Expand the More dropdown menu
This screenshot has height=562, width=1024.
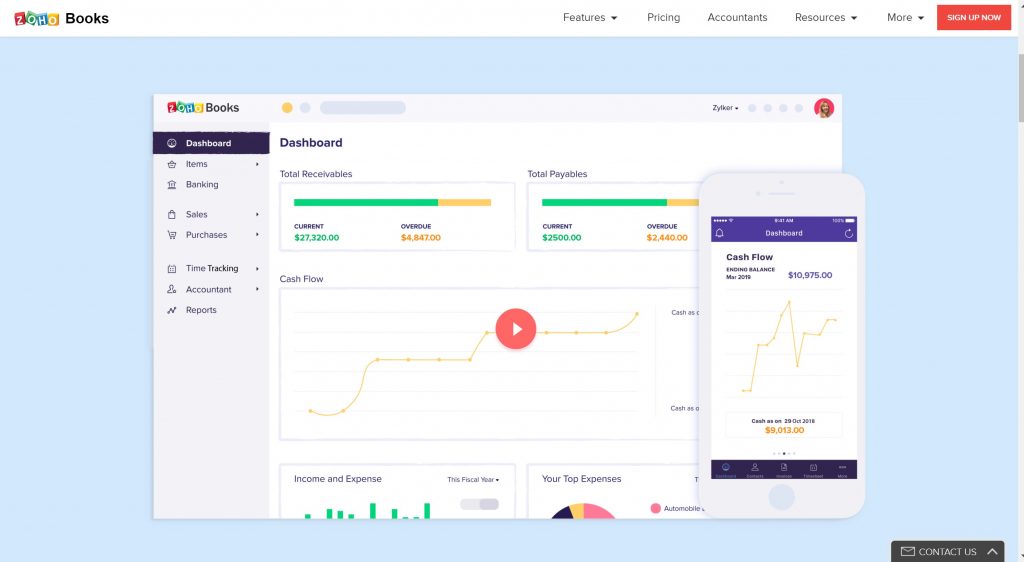[905, 18]
